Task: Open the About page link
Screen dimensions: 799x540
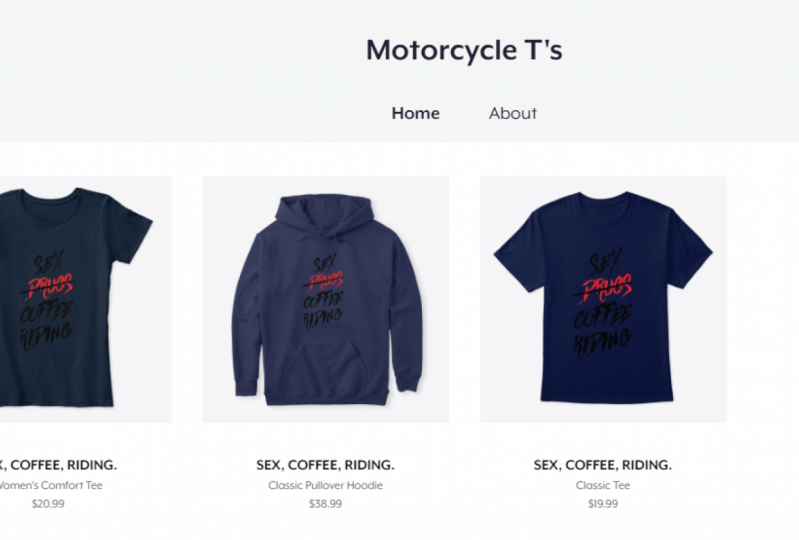Action: click(x=513, y=113)
